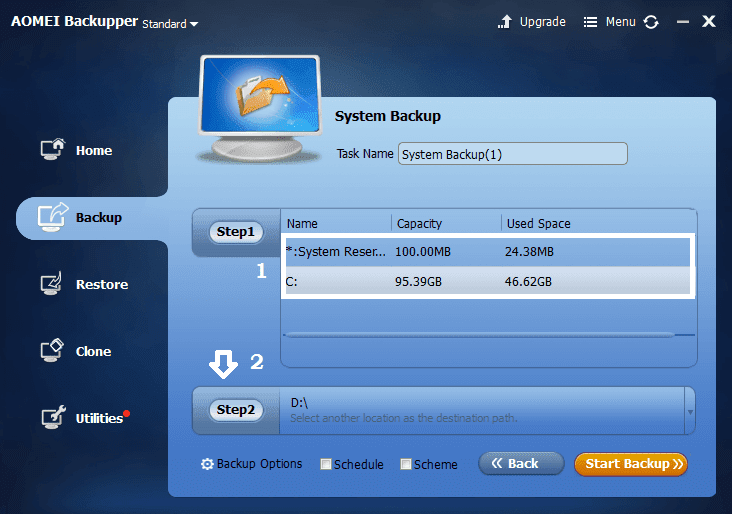Expand the destination path dropdown arrow

click(690, 412)
